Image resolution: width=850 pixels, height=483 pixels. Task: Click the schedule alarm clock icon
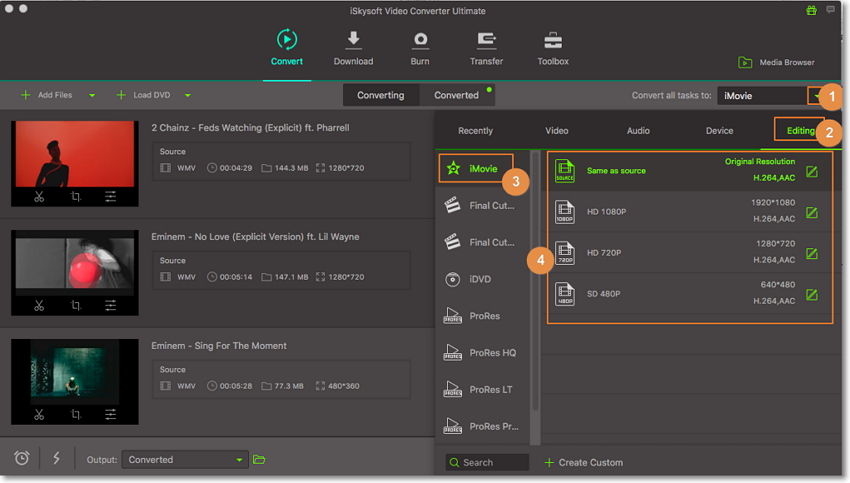[21, 459]
